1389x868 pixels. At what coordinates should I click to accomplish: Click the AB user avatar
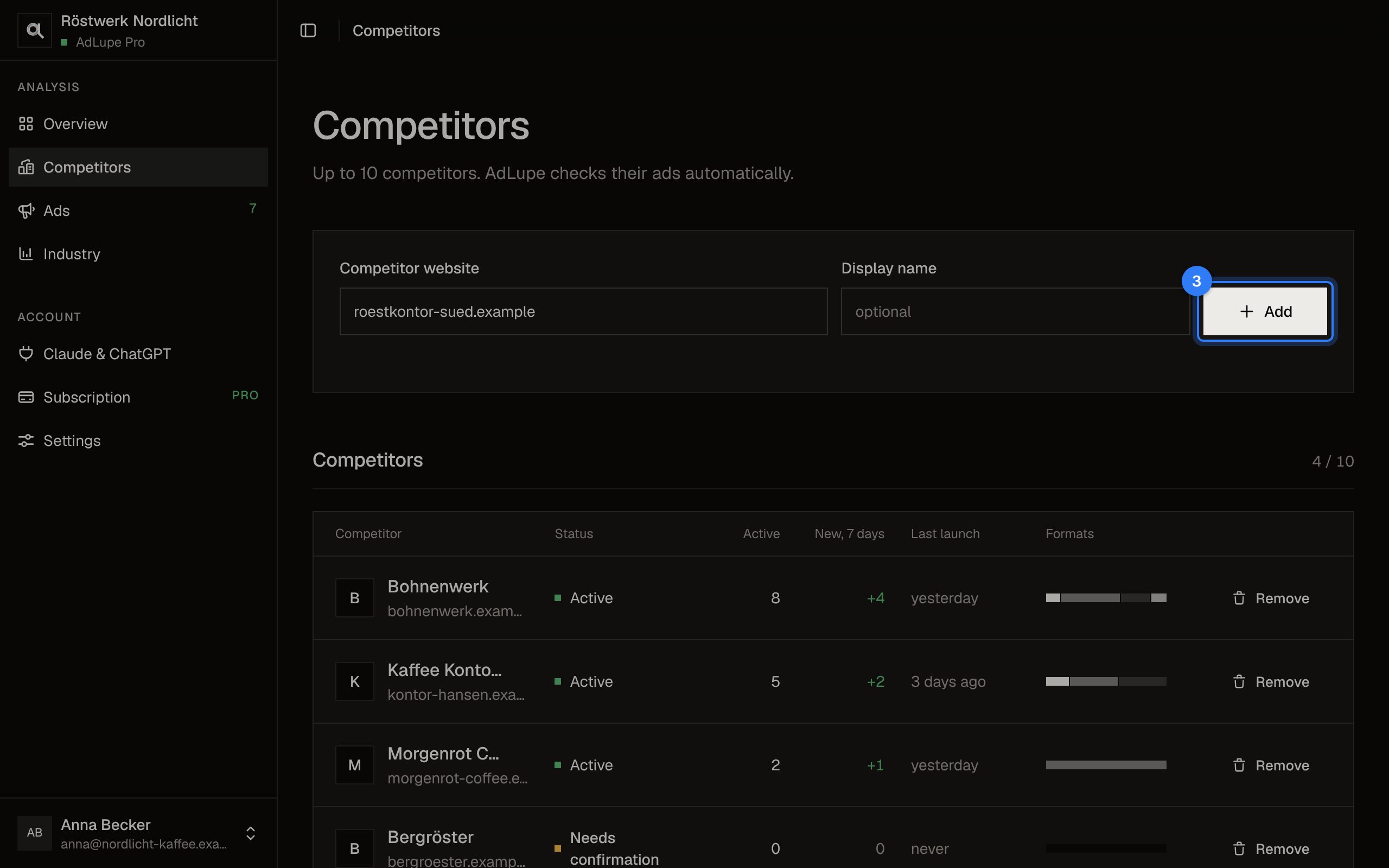tap(34, 832)
